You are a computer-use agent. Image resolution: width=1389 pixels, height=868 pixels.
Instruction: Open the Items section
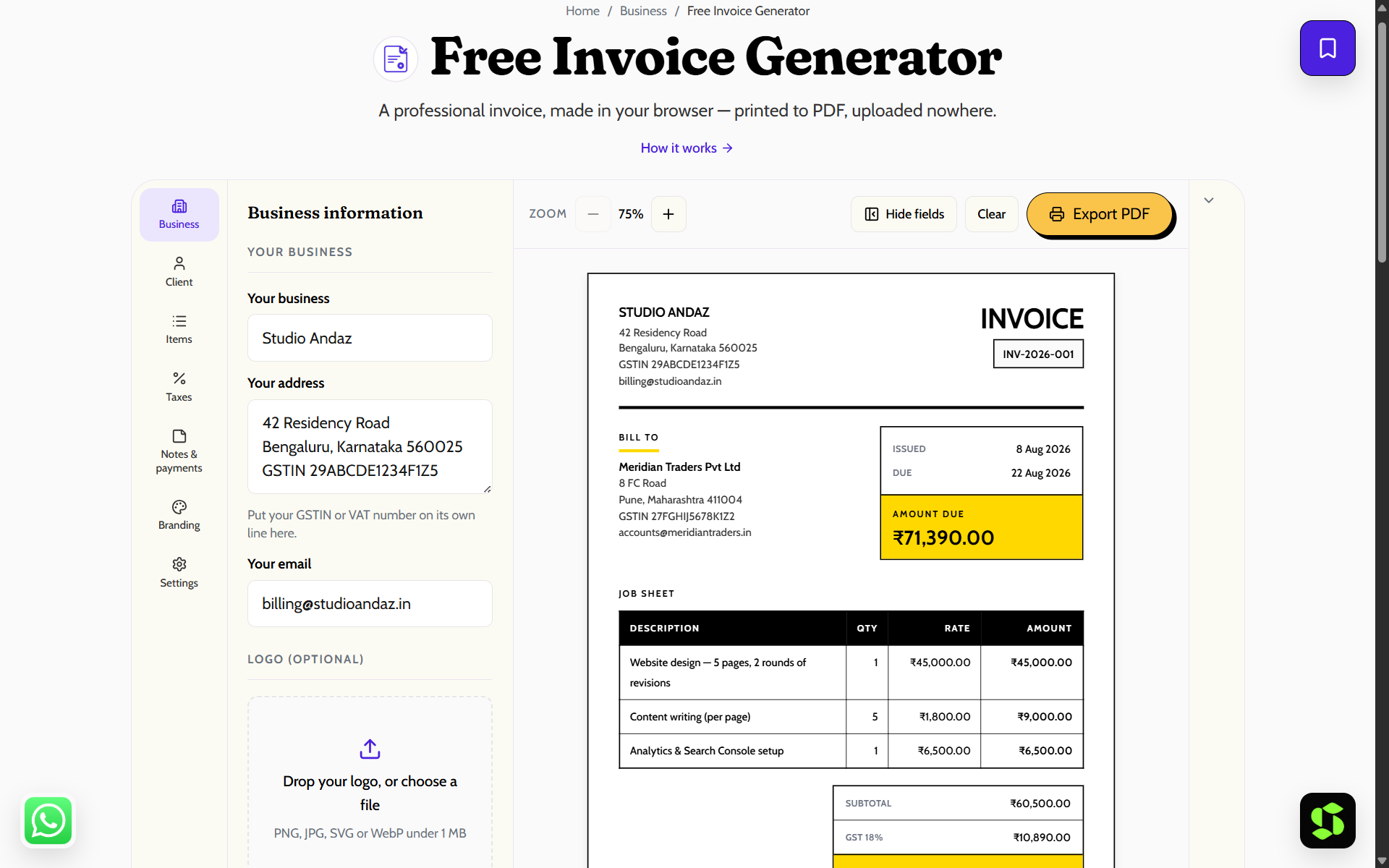pyautogui.click(x=179, y=330)
